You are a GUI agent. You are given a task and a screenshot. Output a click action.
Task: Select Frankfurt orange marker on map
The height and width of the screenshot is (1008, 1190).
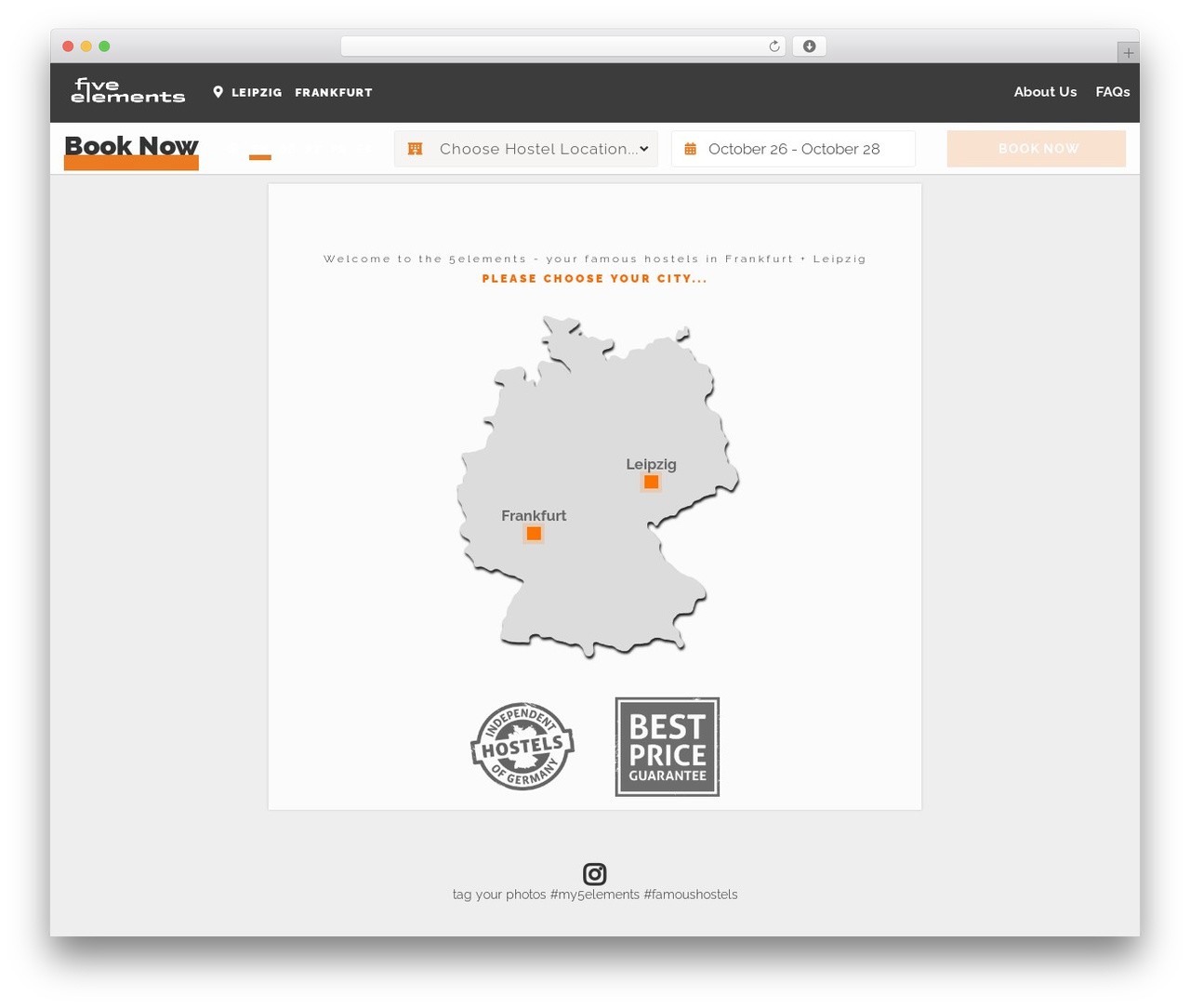tap(534, 533)
